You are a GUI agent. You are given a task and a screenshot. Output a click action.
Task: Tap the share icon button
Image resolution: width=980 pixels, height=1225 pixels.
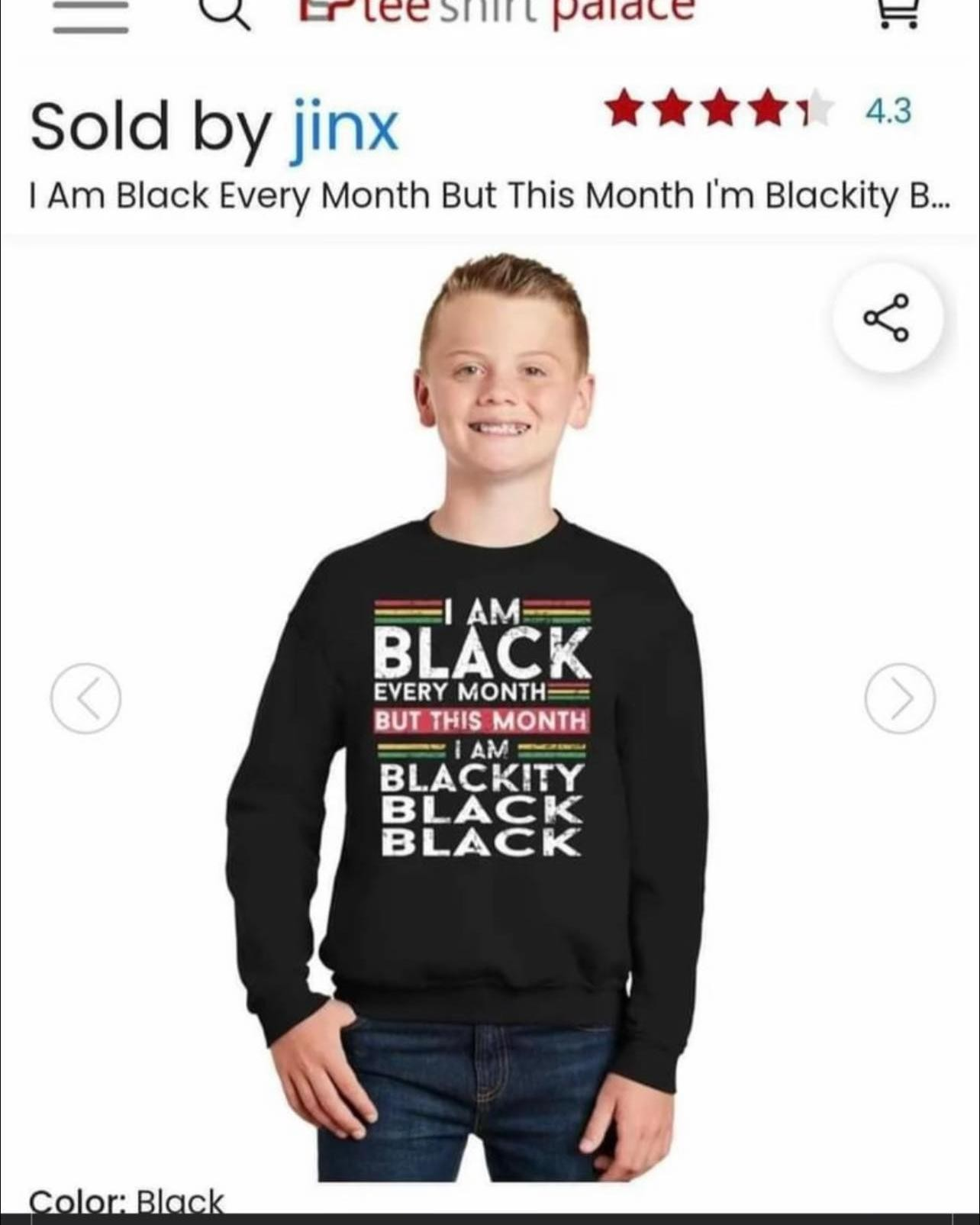coord(887,318)
